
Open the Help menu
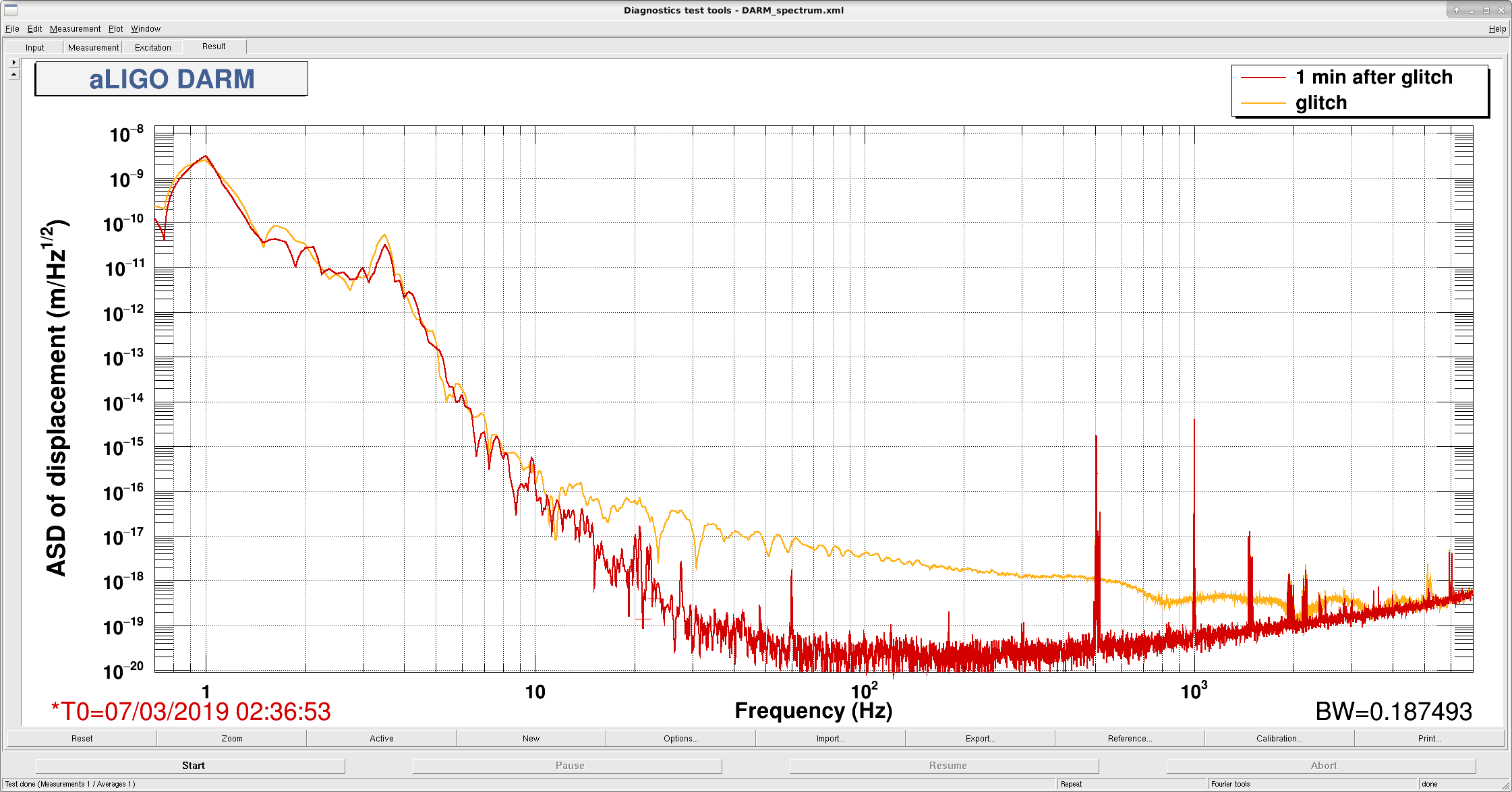point(1497,28)
